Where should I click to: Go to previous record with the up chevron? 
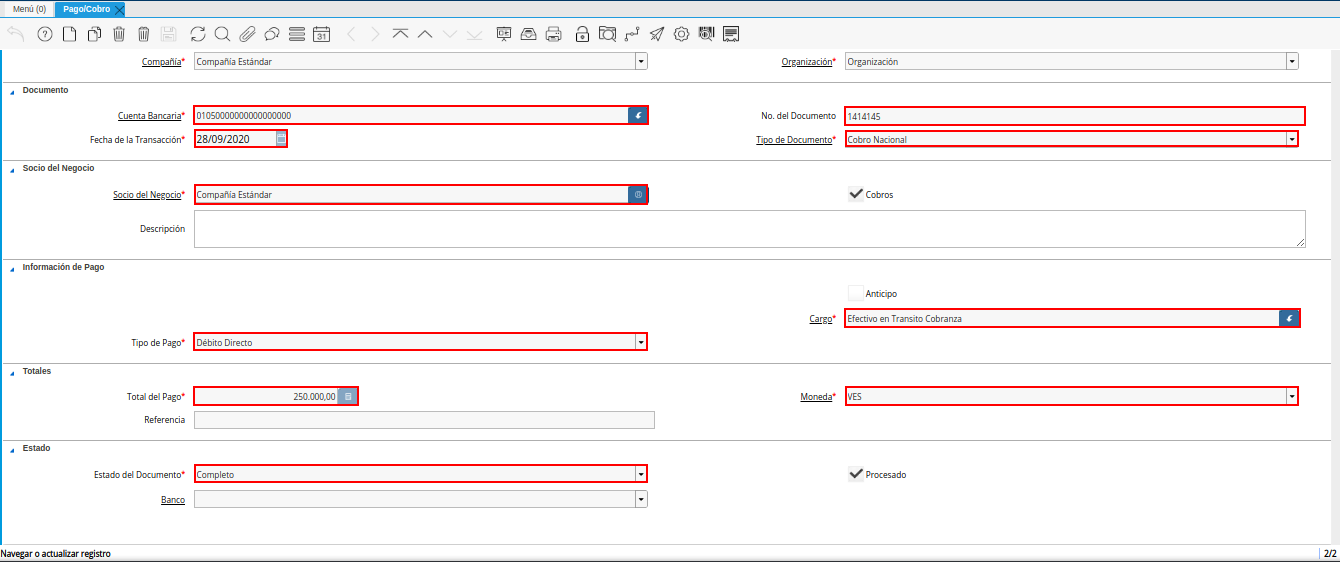(x=425, y=34)
